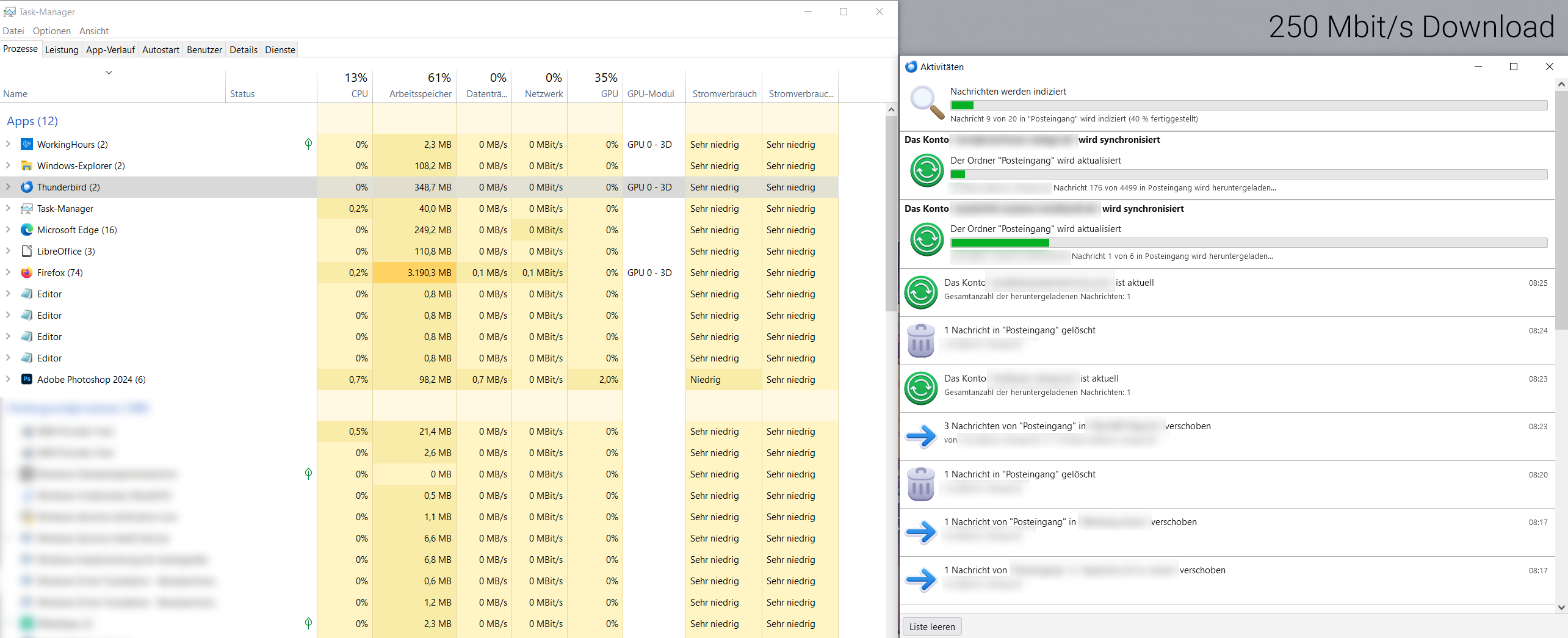
Task: Click the Posteingang indexing progress bar
Action: [1248, 106]
